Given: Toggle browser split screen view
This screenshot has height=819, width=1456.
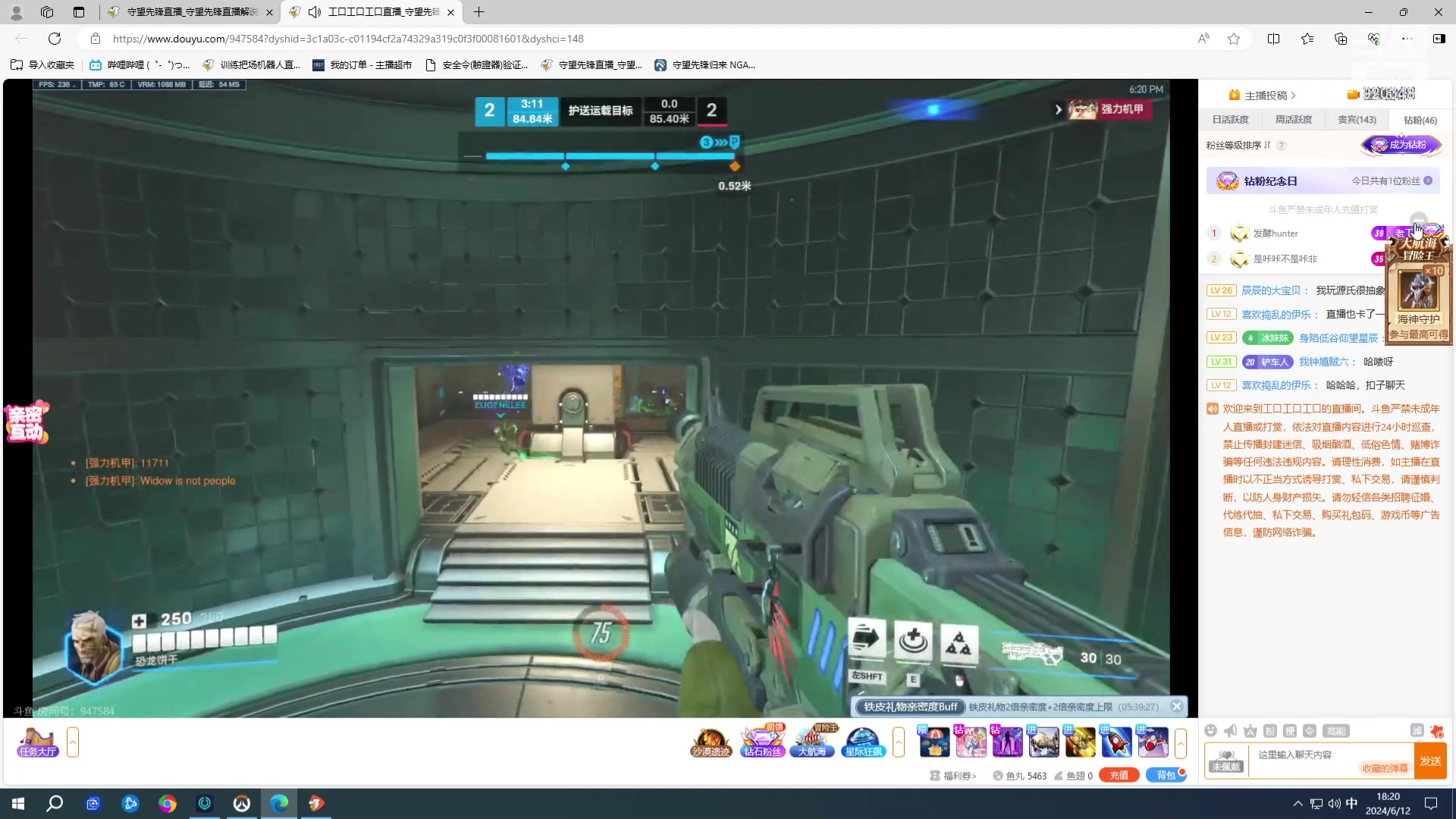Looking at the screenshot, I should click(1273, 39).
